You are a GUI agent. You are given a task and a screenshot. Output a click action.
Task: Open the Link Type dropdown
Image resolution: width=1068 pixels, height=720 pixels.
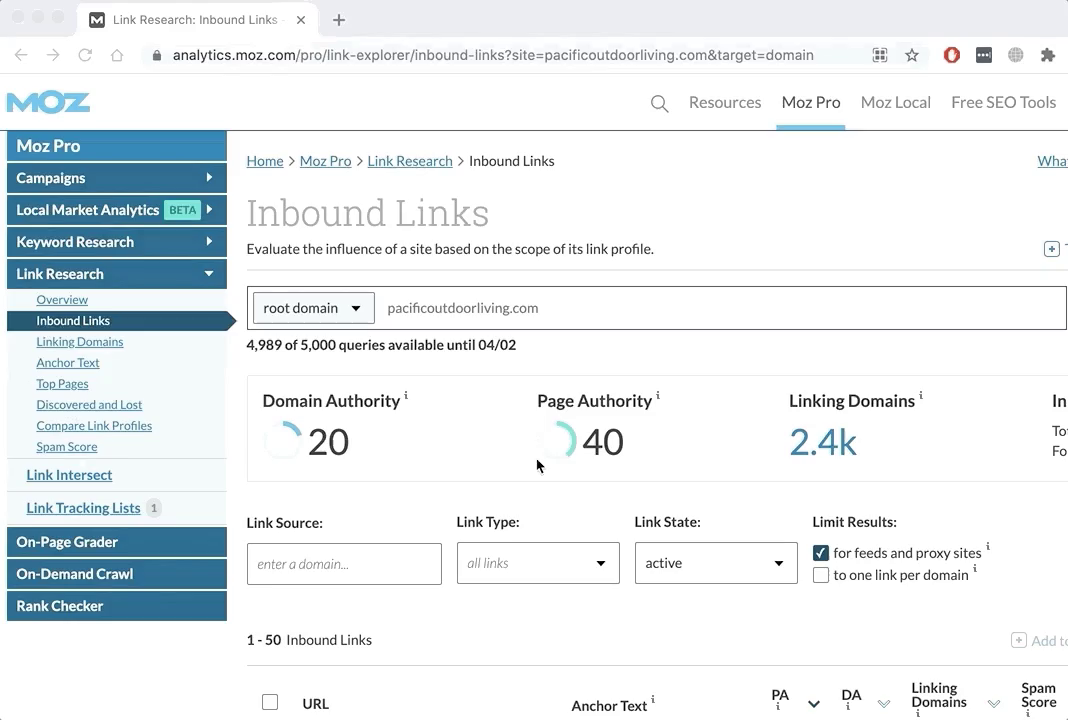click(x=538, y=563)
